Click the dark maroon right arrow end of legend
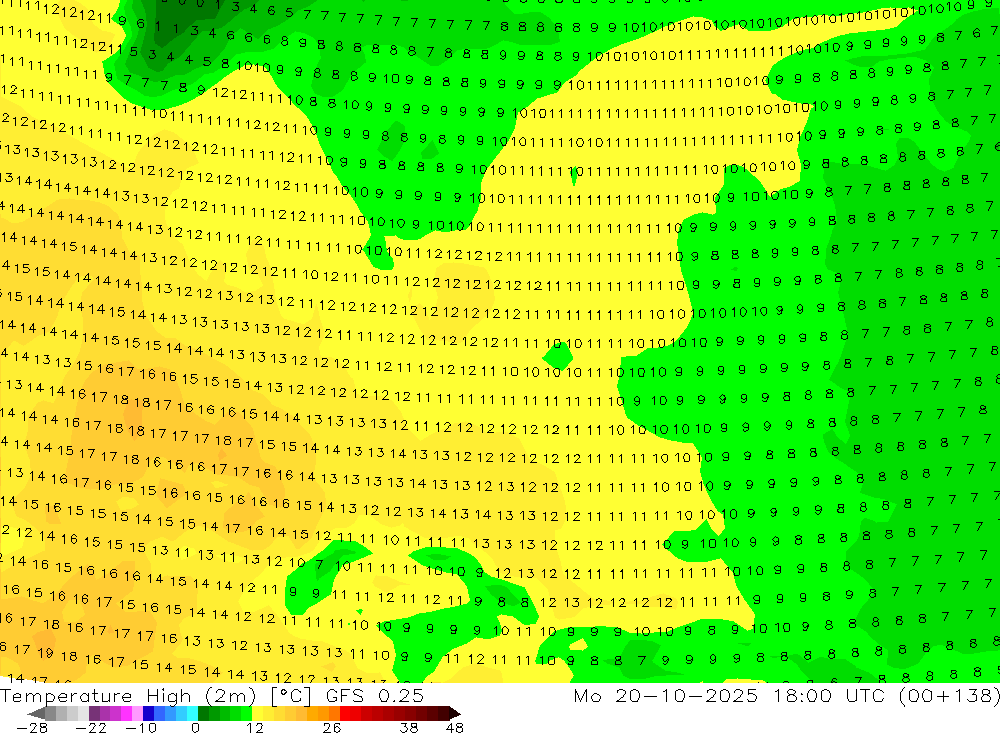Viewport: 1000px width, 733px height. (455, 713)
